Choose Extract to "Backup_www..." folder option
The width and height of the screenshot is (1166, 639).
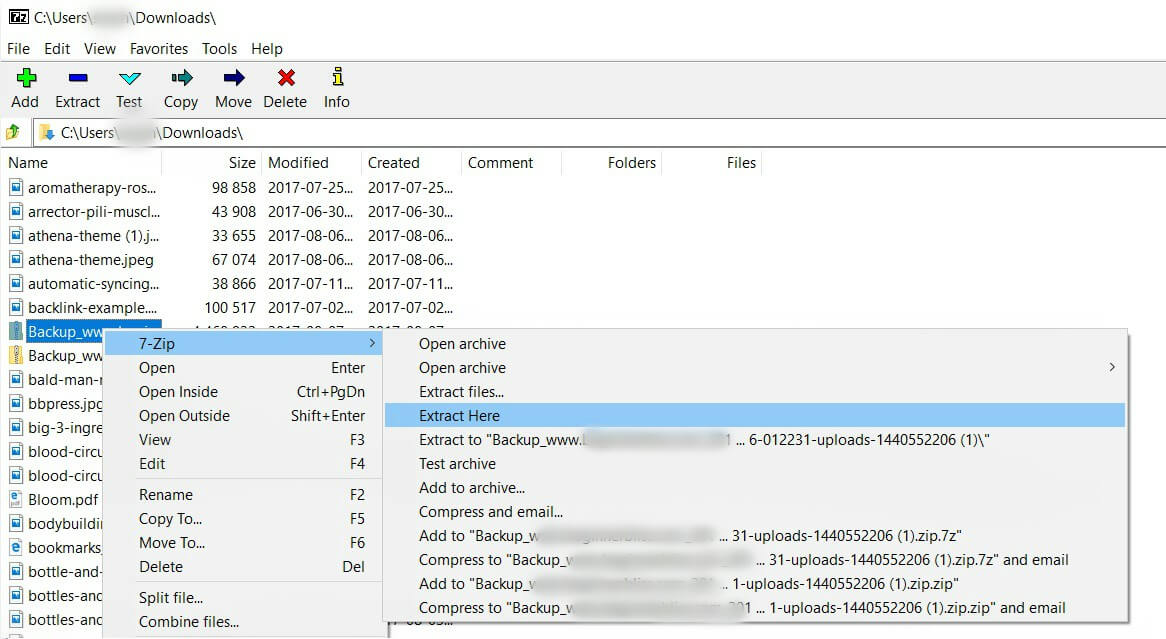(755, 440)
